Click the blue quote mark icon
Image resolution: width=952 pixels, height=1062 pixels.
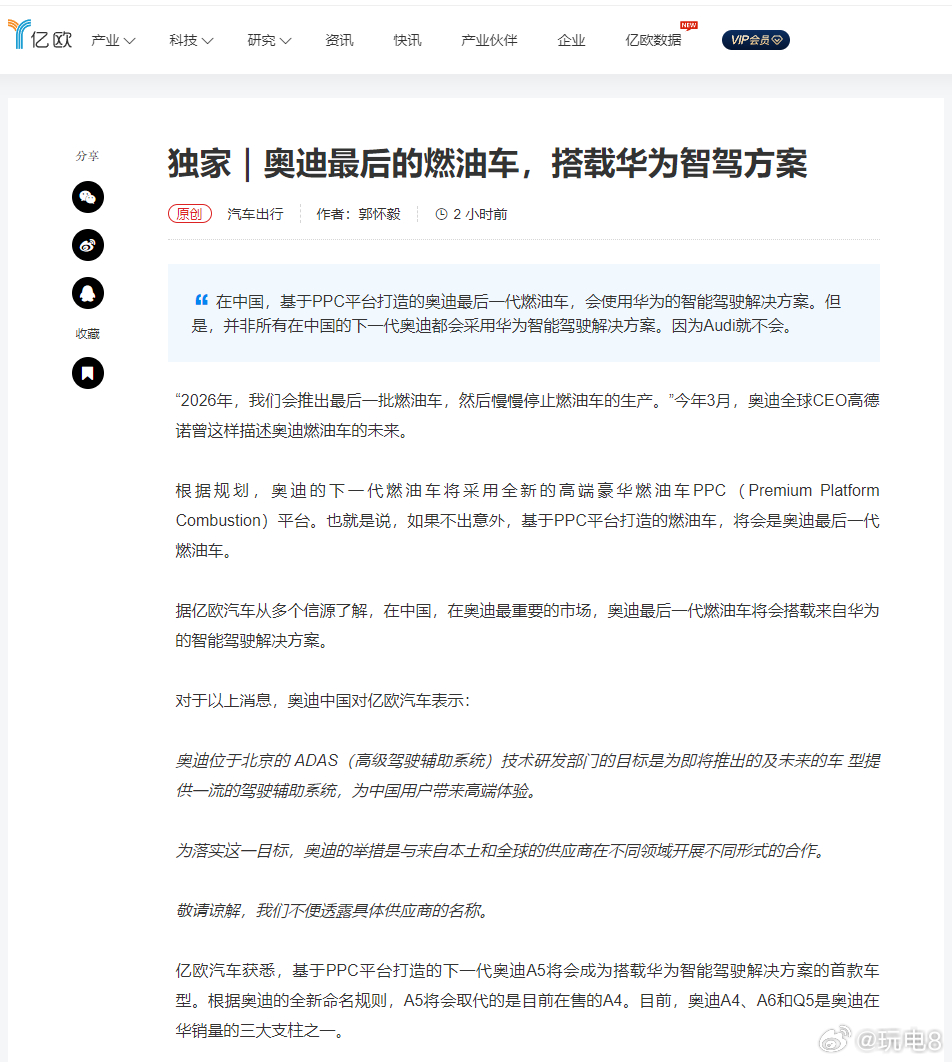[201, 299]
